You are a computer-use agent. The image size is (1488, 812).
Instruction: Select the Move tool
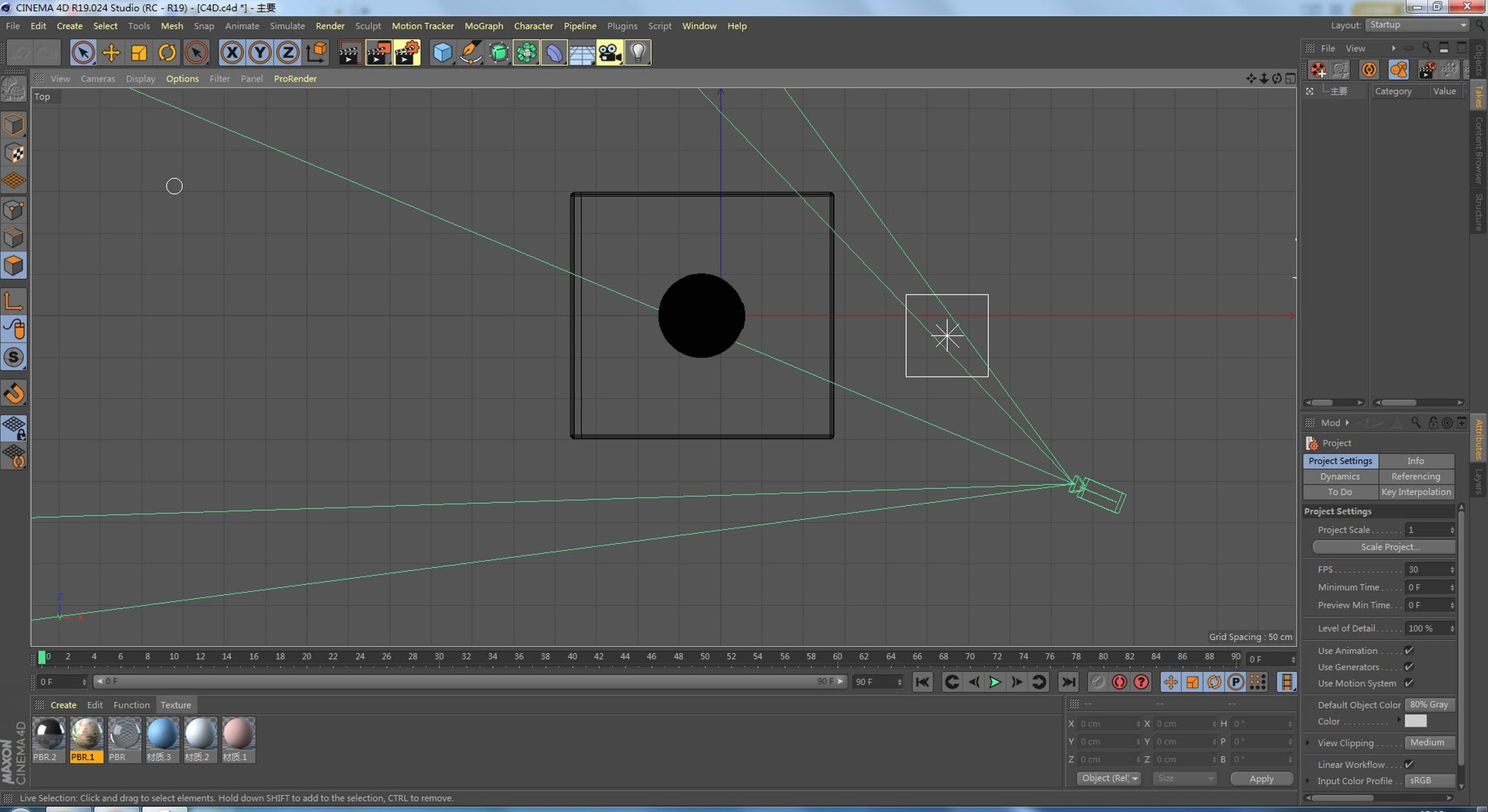coord(111,53)
